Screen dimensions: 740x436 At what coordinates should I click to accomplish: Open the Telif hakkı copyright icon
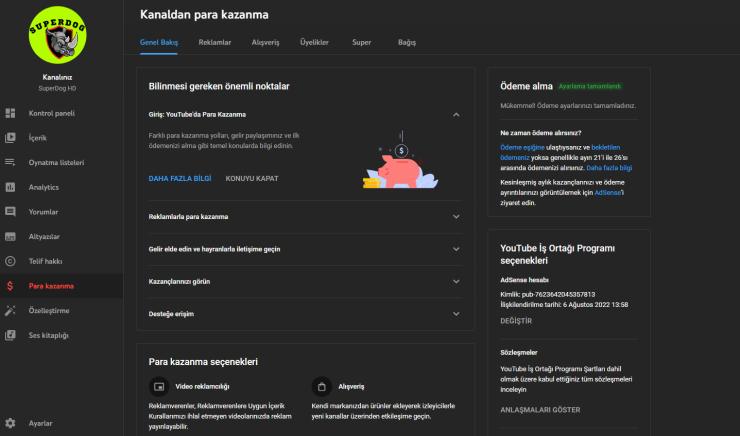pyautogui.click(x=10, y=261)
